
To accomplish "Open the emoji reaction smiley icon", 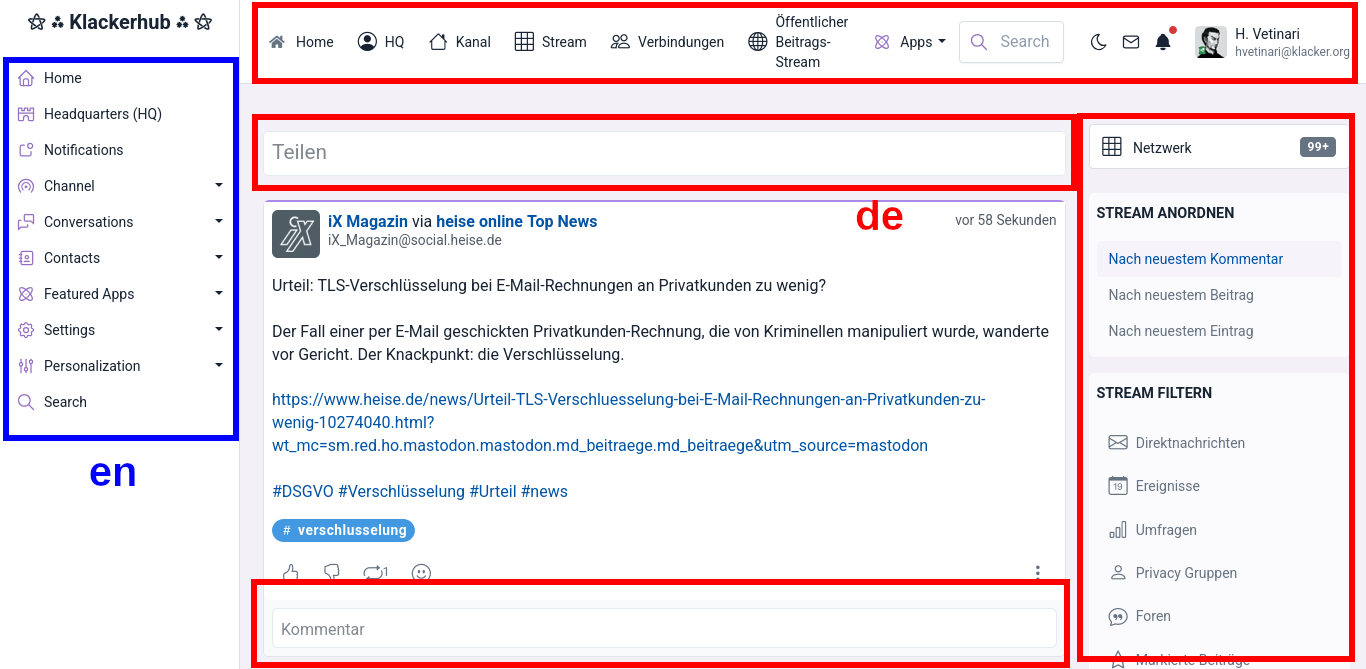I will tap(422, 572).
